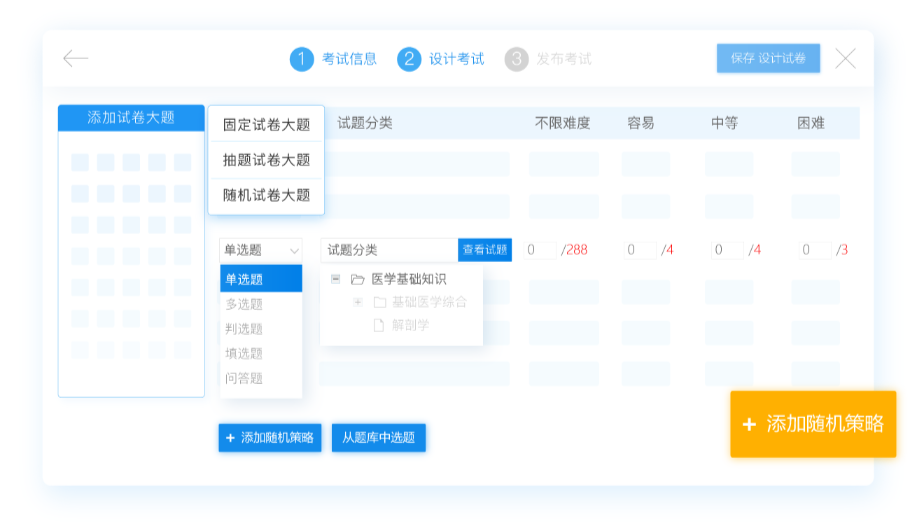This screenshot has height=529, width=918.
Task: Click the 不限难度 count input box
Action: point(541,250)
